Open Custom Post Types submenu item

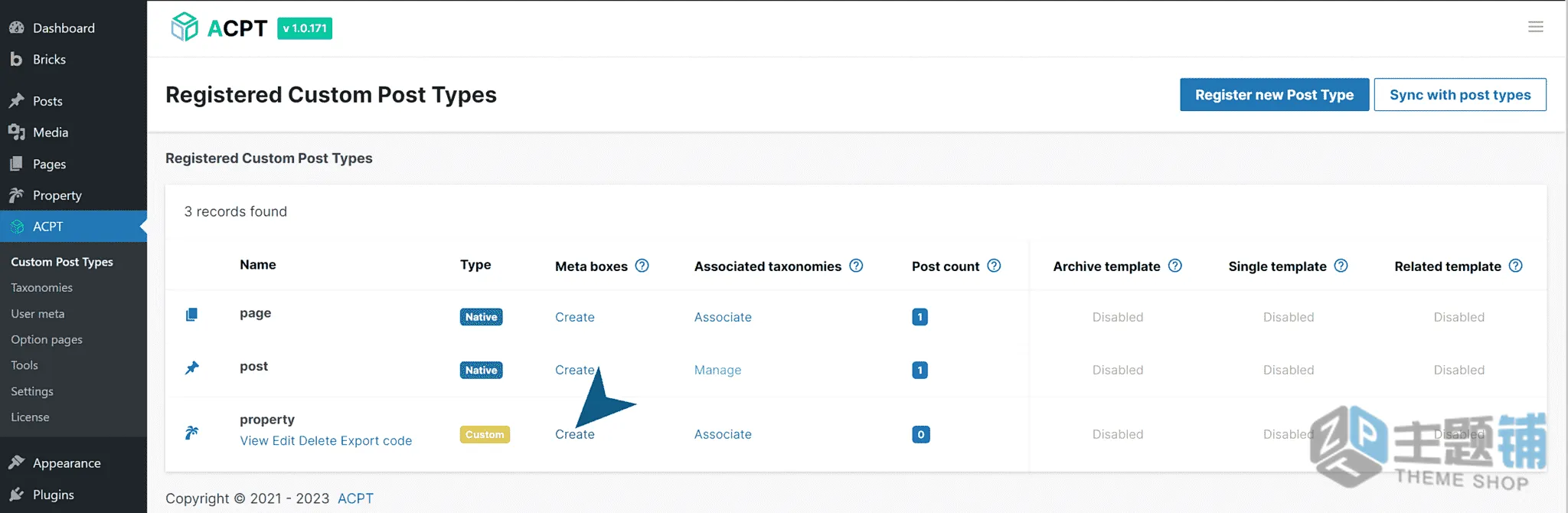pos(62,262)
